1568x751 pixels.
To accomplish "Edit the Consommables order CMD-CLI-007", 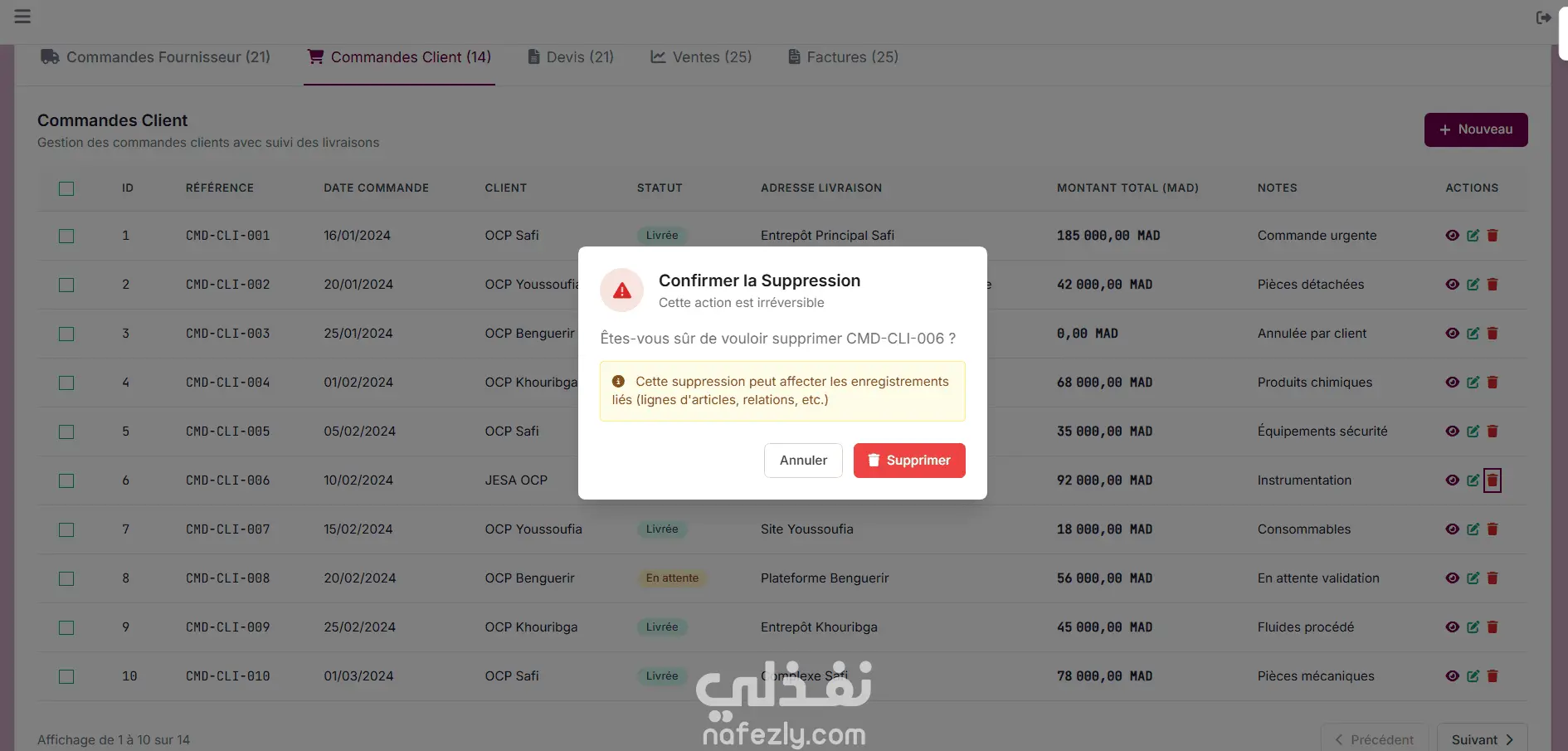I will 1473,529.
